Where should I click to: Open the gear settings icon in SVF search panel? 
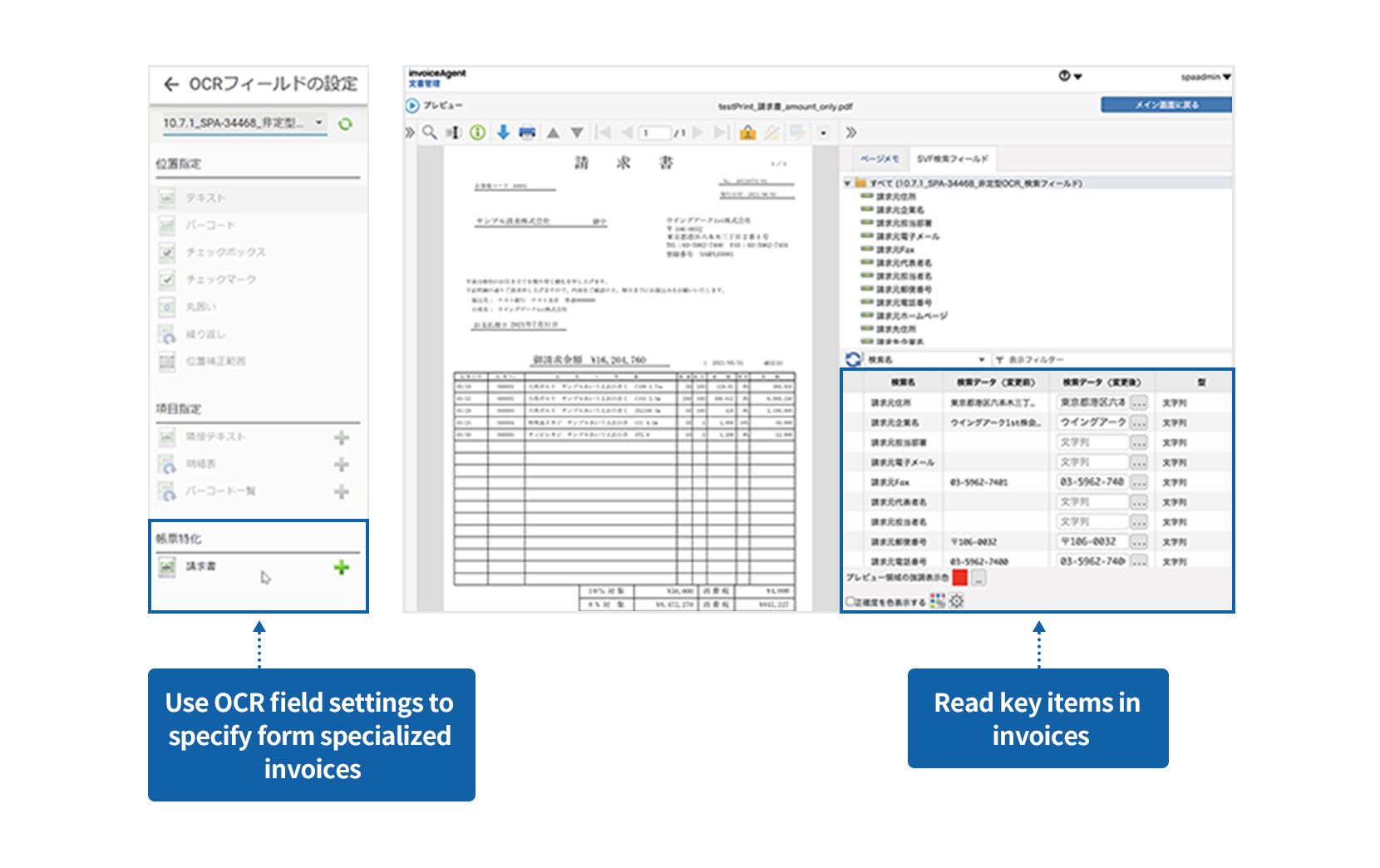coord(956,600)
